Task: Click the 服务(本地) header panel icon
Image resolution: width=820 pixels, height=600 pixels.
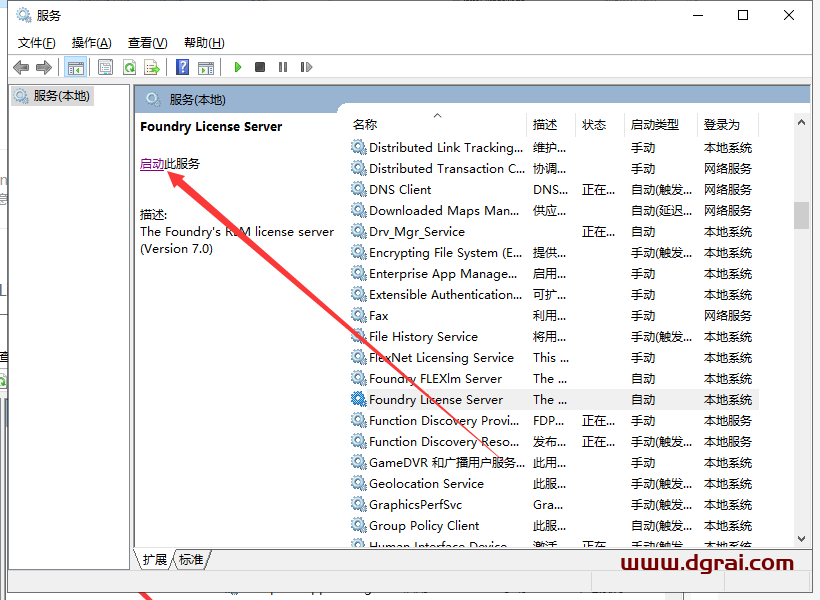Action: pyautogui.click(x=153, y=99)
